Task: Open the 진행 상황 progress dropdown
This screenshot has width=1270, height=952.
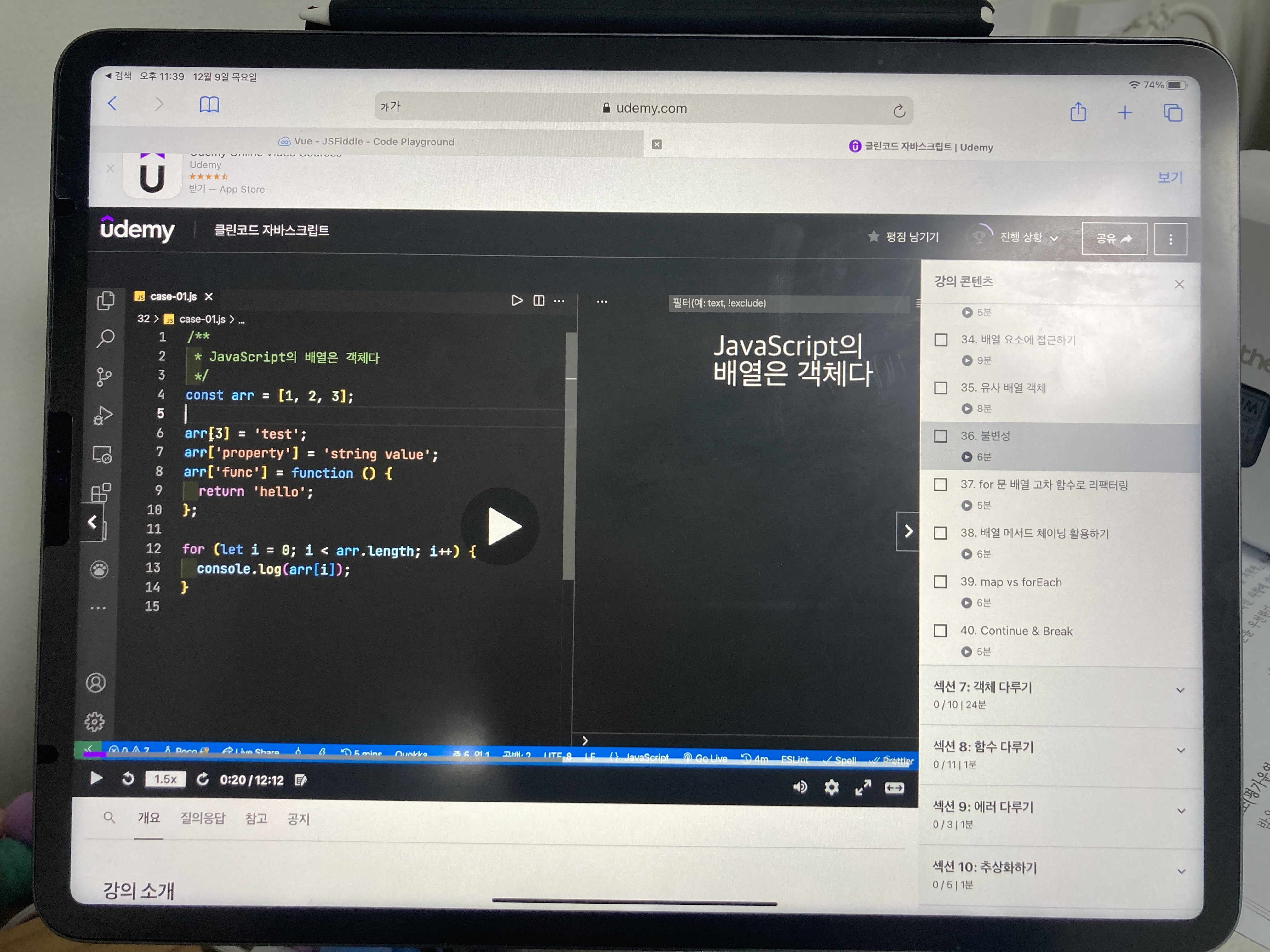Action: pyautogui.click(x=1028, y=238)
